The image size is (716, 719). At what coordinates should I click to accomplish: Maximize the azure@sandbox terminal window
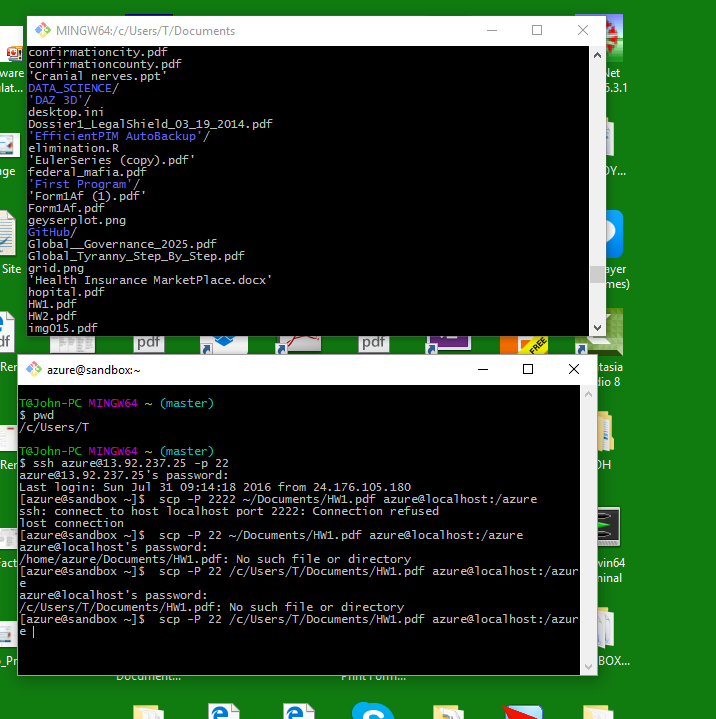pos(528,370)
